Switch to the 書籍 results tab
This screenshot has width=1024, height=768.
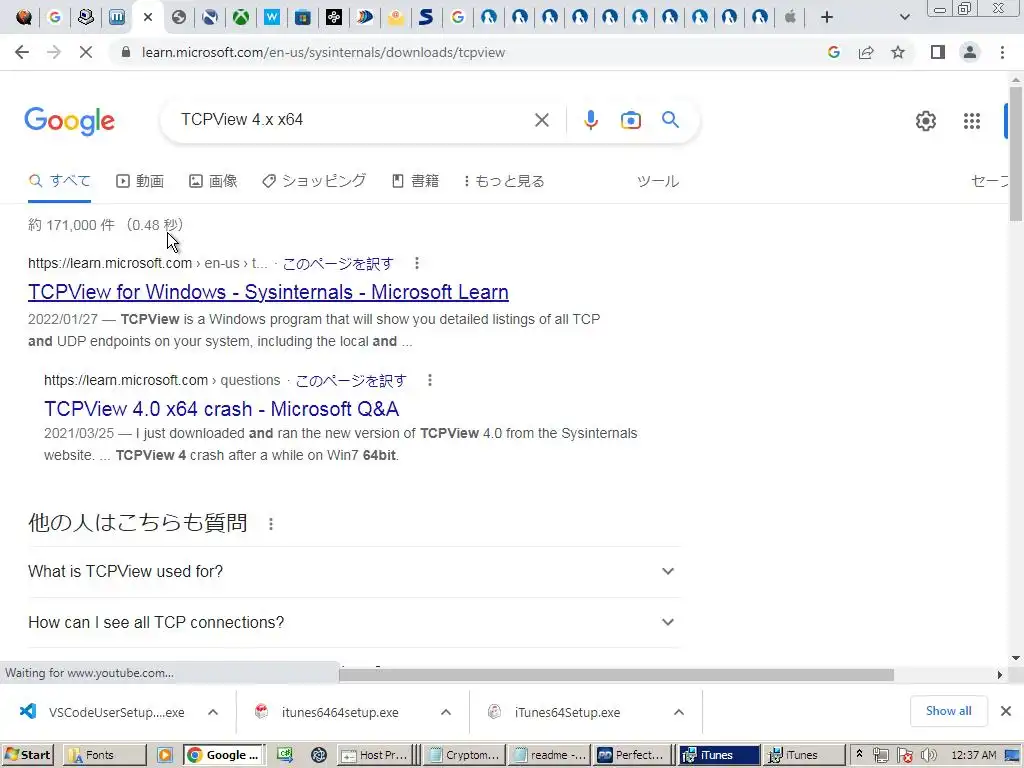point(415,181)
